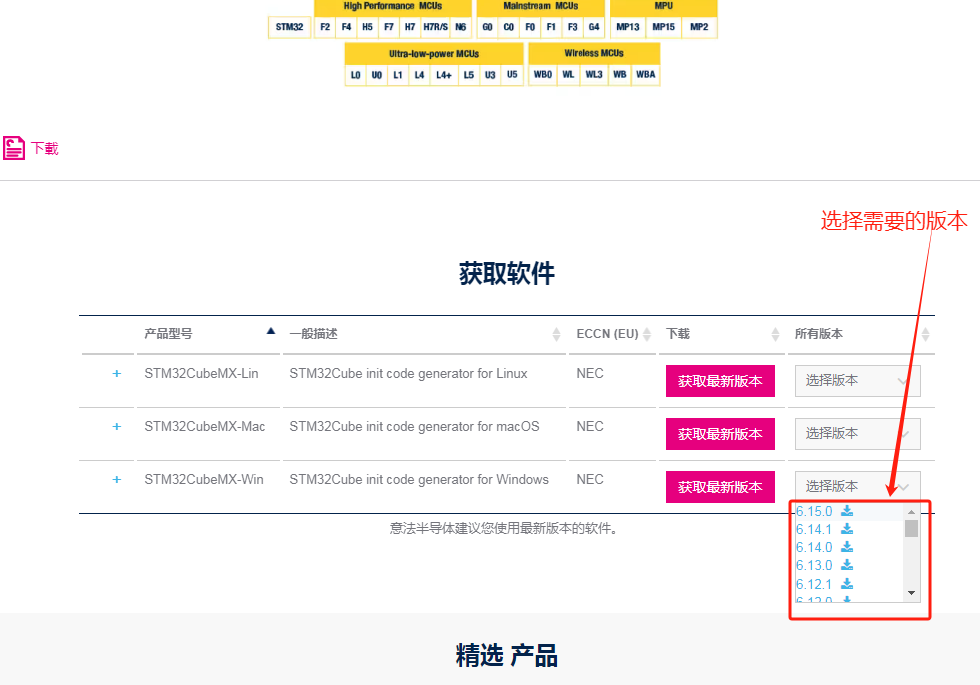
Task: Click STM32CubeMX-Lin product name
Action: point(201,374)
